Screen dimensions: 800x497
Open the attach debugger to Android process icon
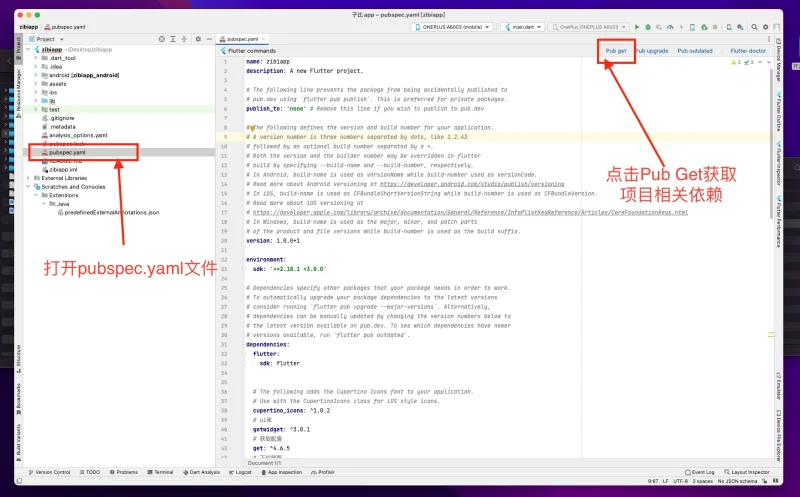[704, 27]
